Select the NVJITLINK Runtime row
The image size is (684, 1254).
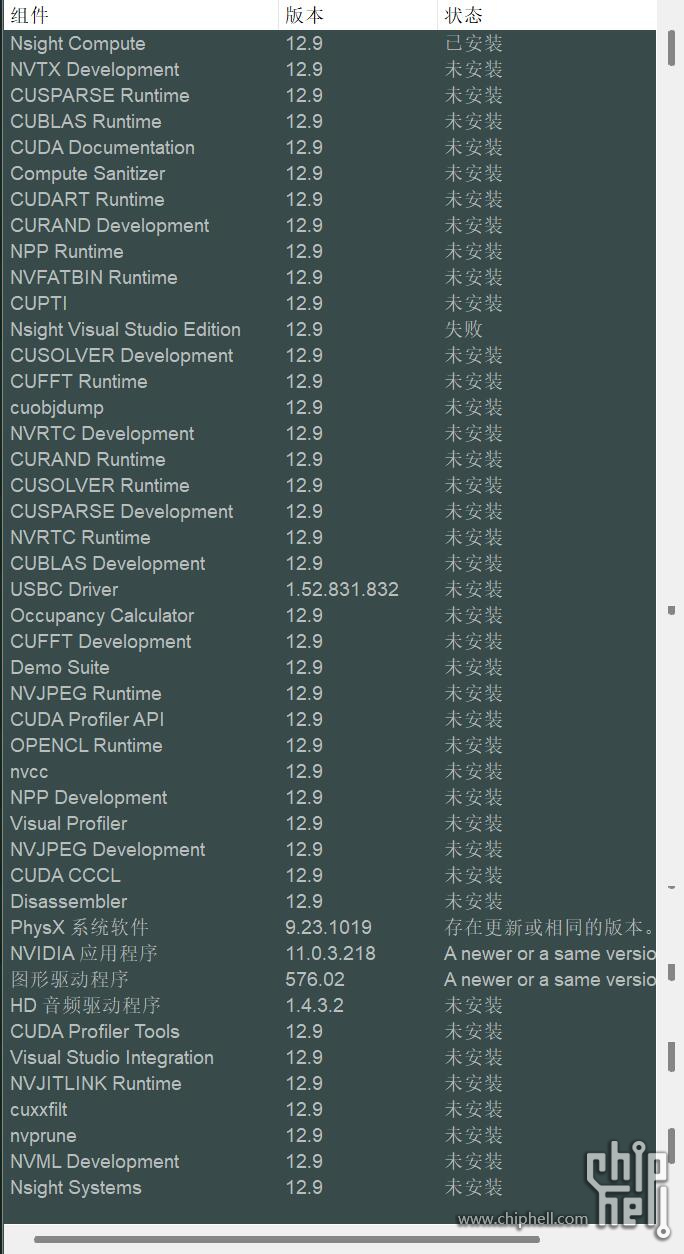330,1084
